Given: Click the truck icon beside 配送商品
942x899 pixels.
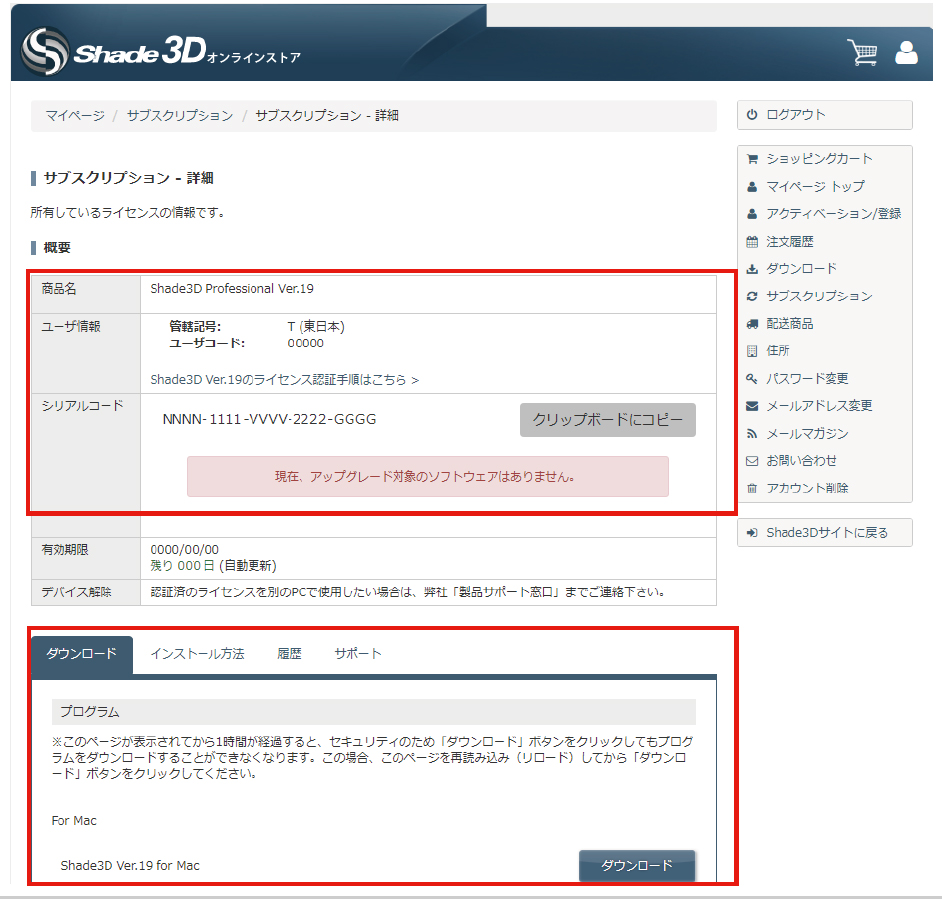Looking at the screenshot, I should pyautogui.click(x=752, y=324).
